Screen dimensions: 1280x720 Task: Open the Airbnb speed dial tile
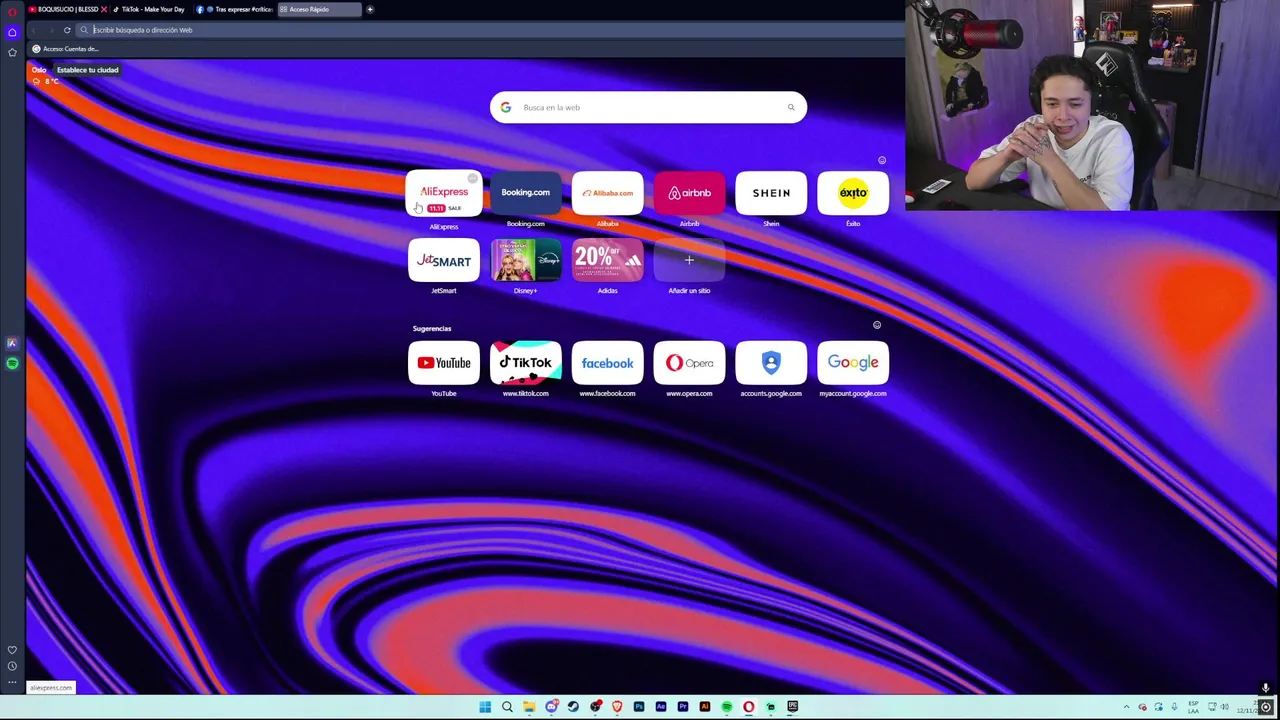[x=690, y=193]
